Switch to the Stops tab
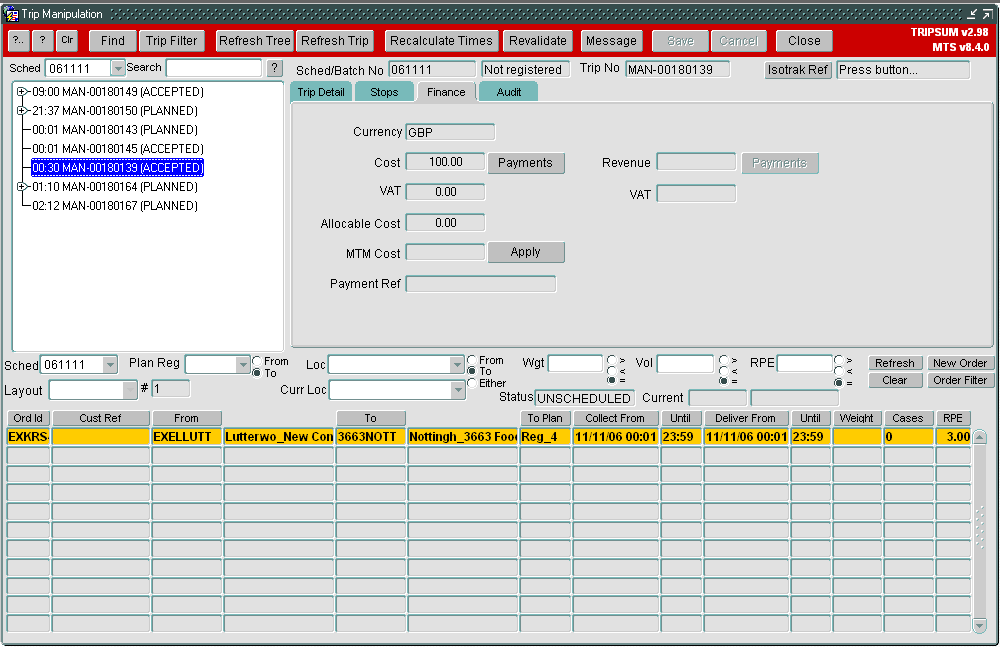 [384, 92]
